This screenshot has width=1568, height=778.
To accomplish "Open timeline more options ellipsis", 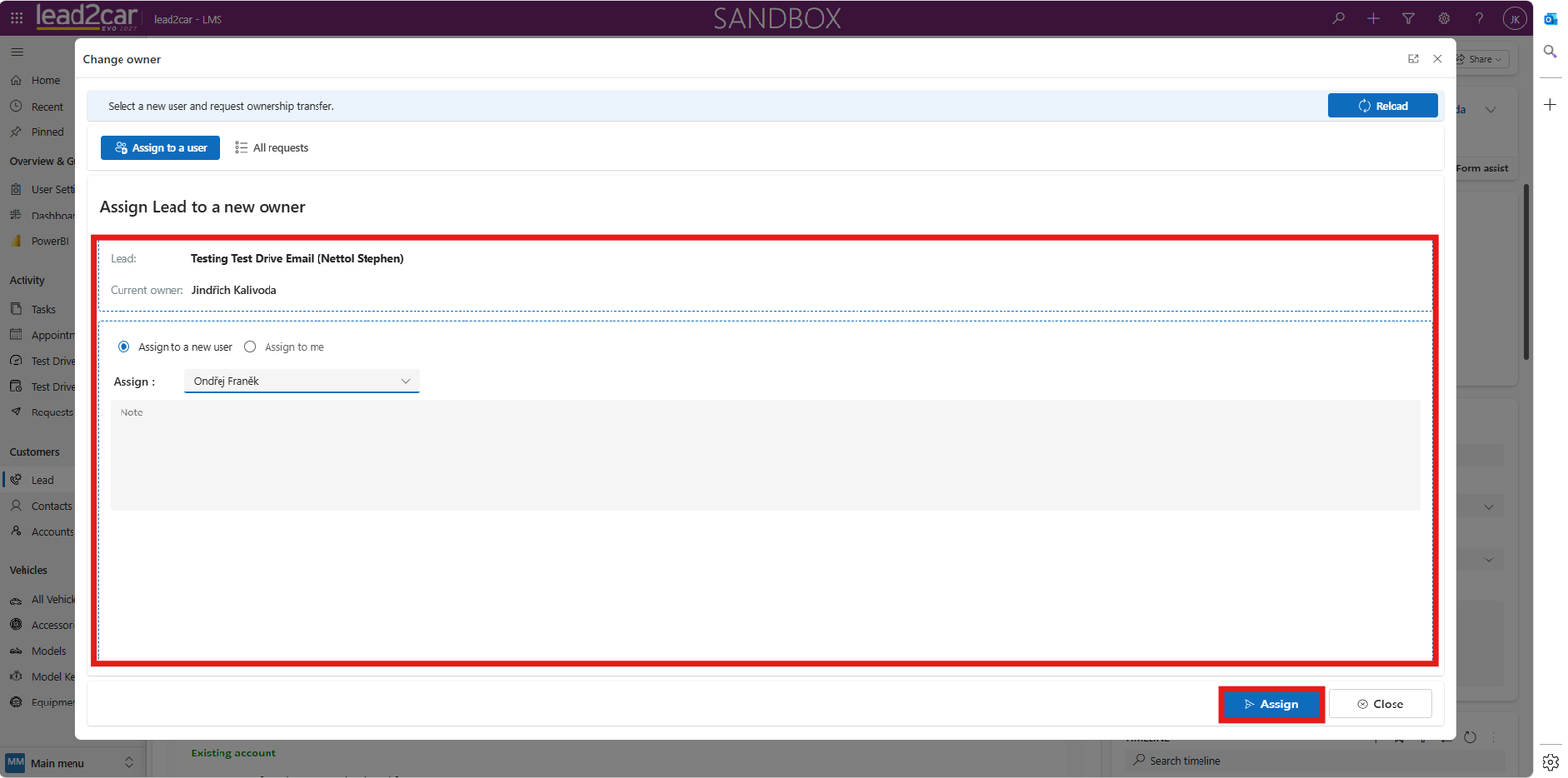I will [1494, 737].
